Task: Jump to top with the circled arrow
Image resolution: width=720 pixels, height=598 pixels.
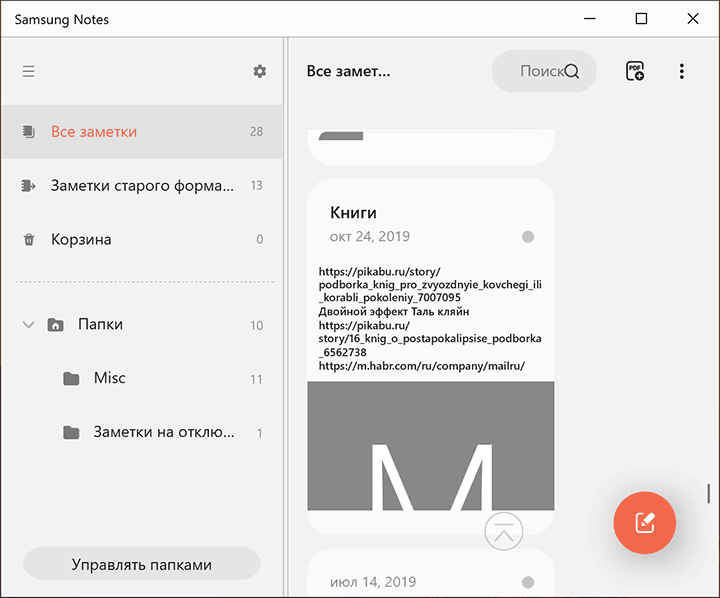Action: [x=504, y=531]
